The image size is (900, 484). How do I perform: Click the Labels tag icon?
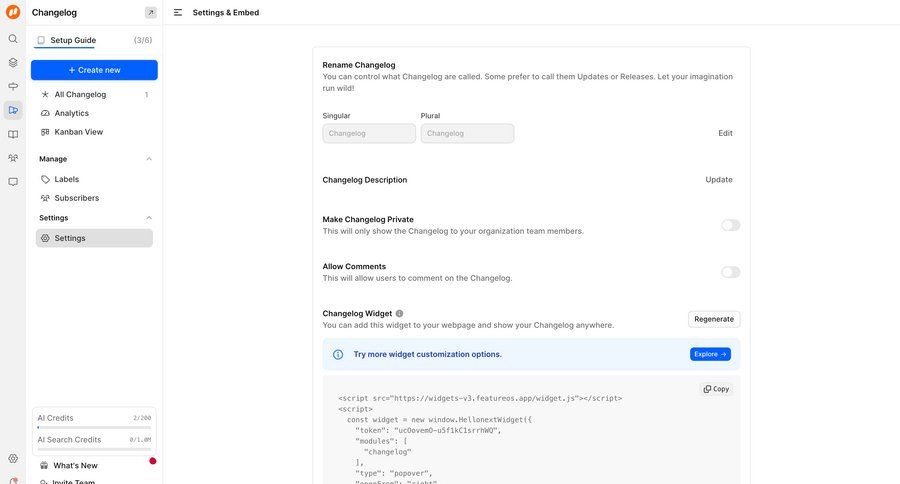[x=45, y=179]
